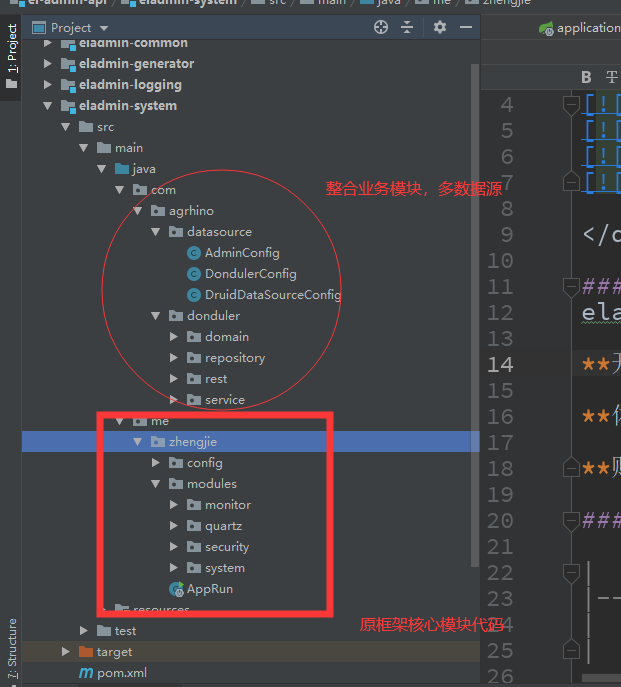Screen dimensions: 621x687
Task: Collapse the java source folder
Action: click(x=102, y=169)
